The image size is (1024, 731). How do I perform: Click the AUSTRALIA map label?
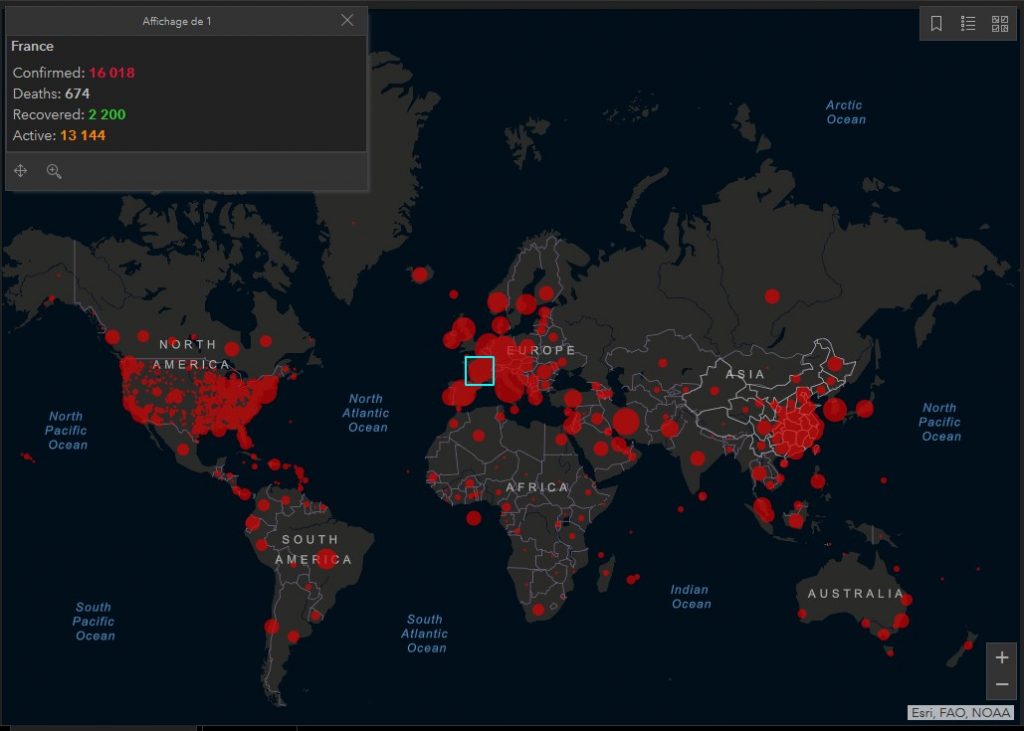(856, 593)
